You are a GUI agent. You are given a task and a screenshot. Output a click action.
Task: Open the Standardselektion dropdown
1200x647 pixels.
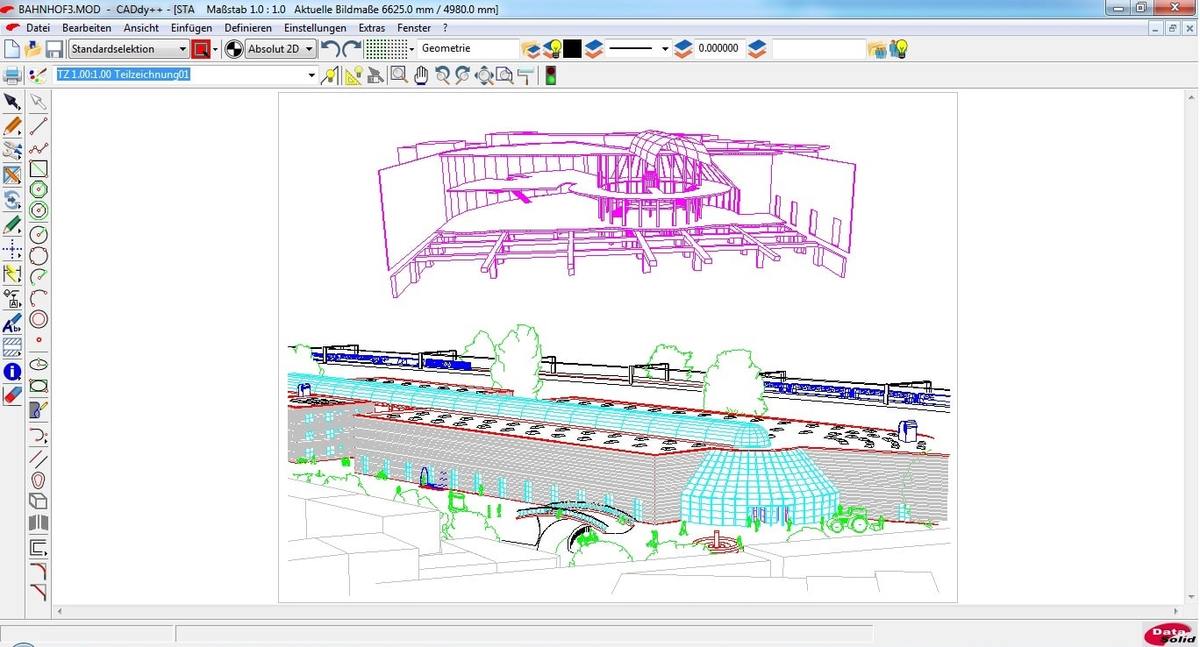click(x=182, y=49)
